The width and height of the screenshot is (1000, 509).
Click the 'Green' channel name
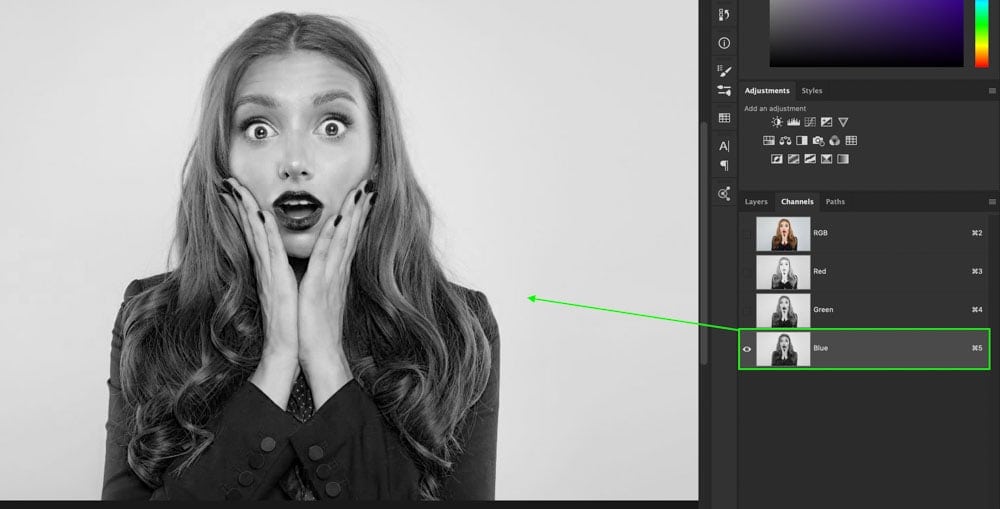pyautogui.click(x=823, y=309)
